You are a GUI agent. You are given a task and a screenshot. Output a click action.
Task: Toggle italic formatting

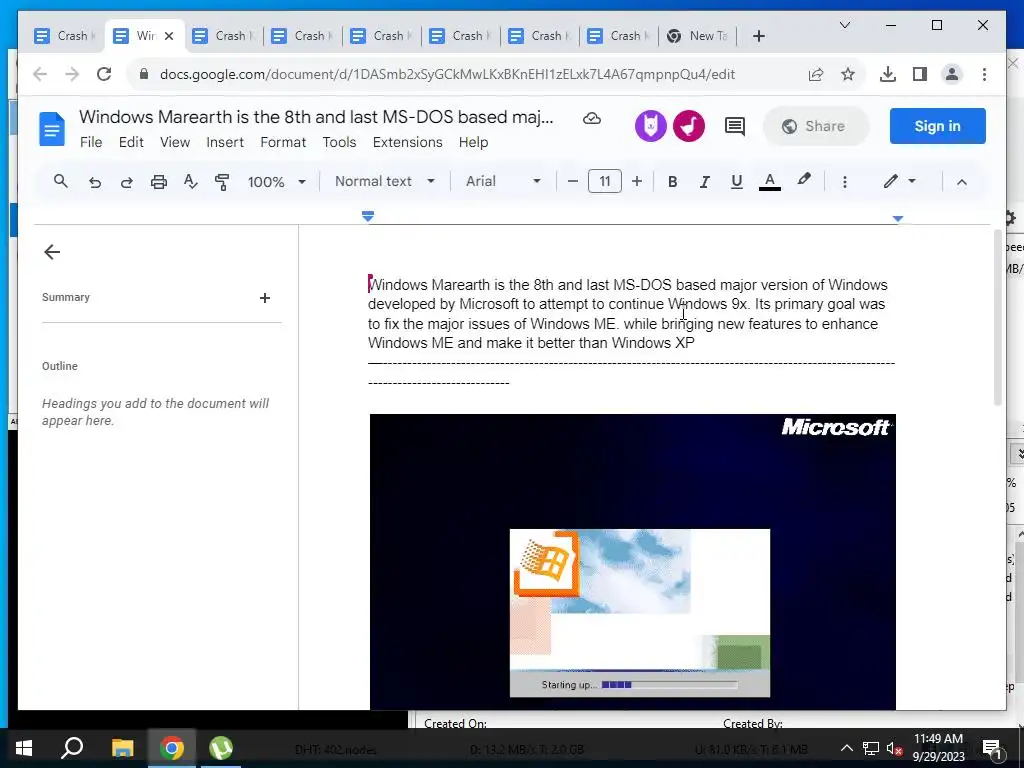pos(704,182)
